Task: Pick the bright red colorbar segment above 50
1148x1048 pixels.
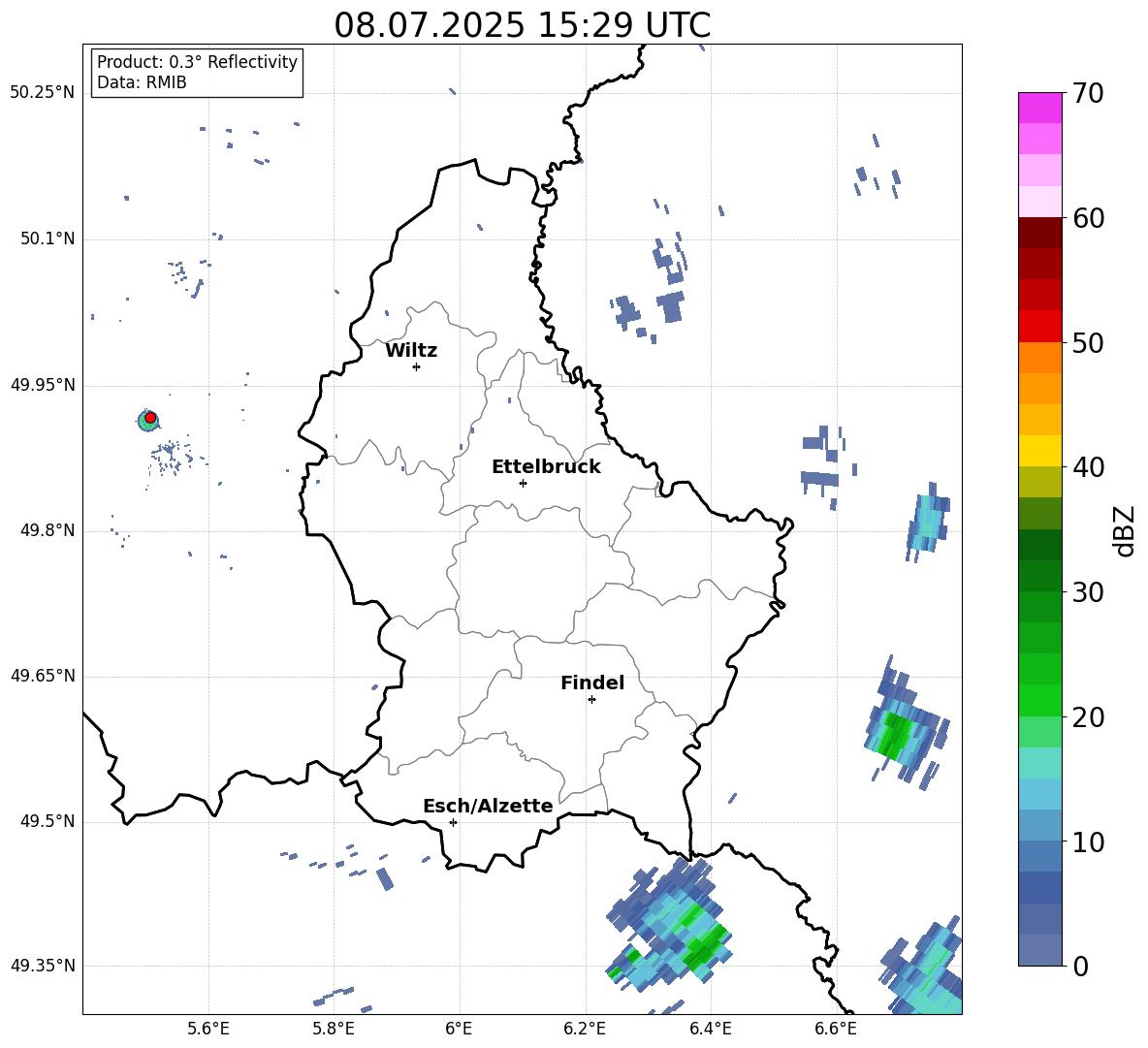Action: click(x=1039, y=326)
